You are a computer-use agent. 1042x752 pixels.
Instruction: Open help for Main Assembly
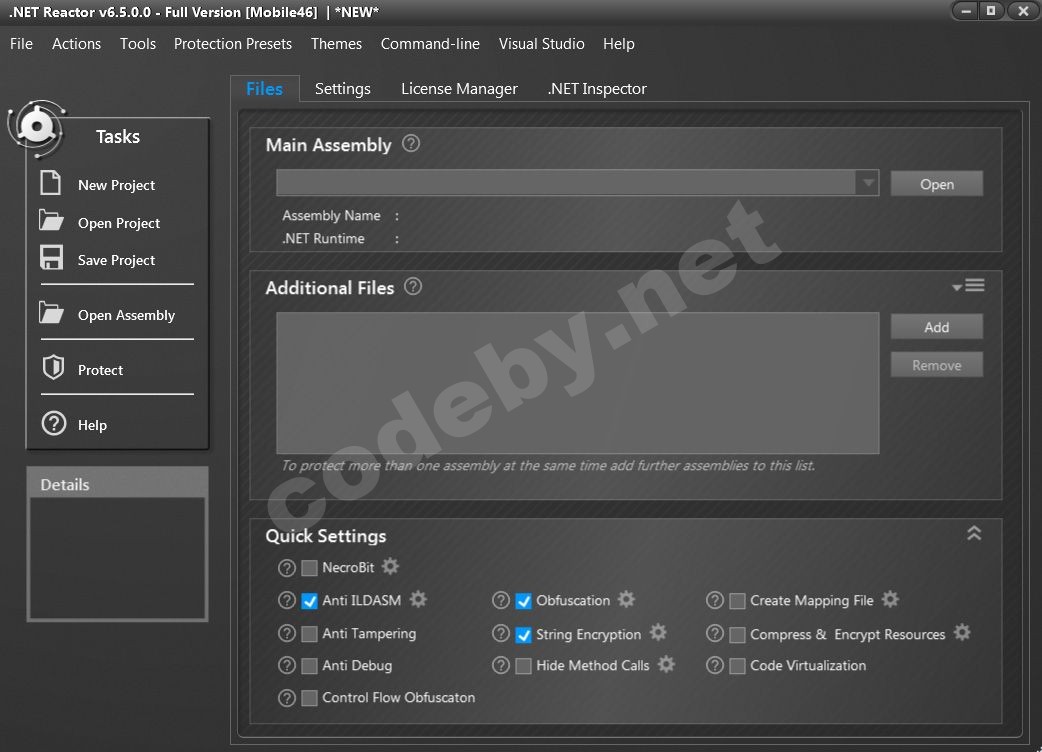coord(411,143)
